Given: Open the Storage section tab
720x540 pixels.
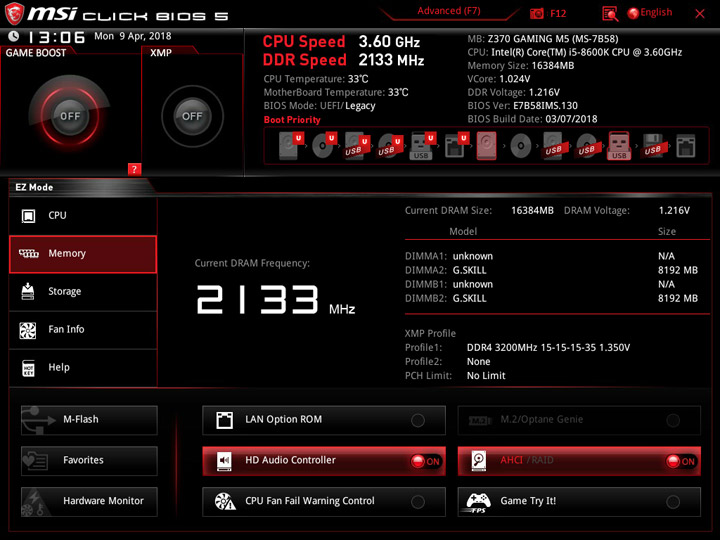Looking at the screenshot, I should coord(83,292).
